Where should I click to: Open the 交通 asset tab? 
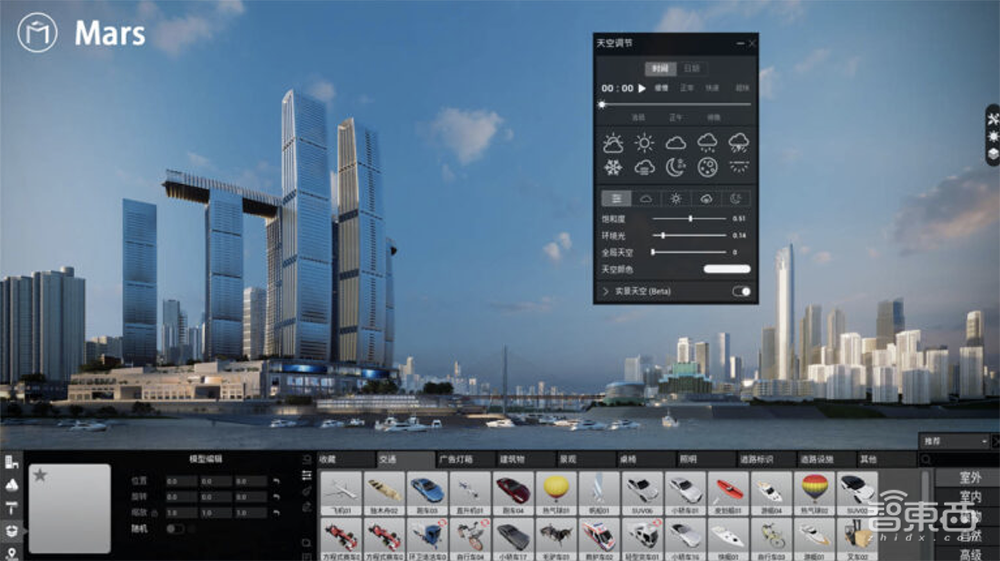388,459
